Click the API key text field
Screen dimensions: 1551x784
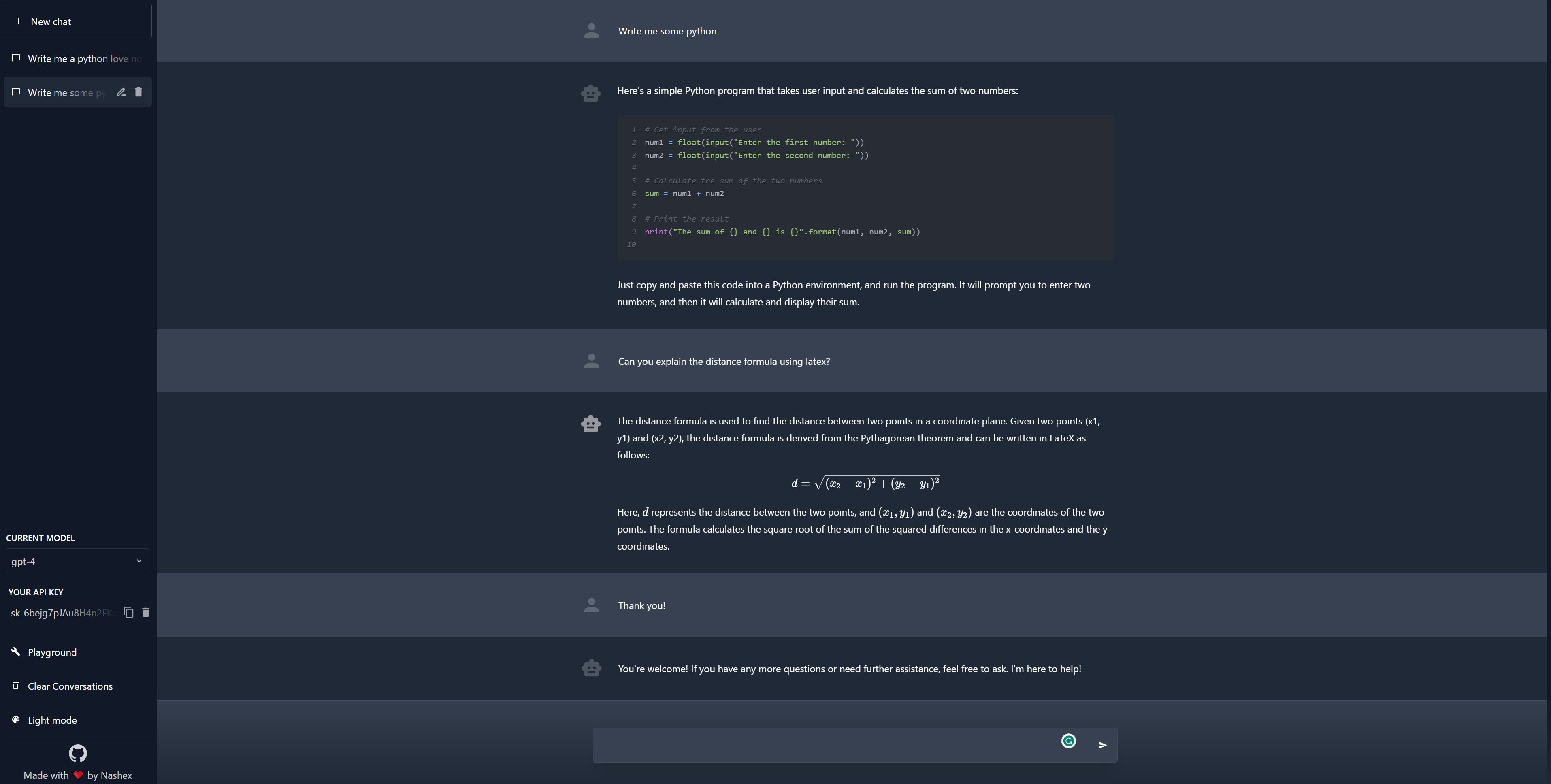pos(63,613)
